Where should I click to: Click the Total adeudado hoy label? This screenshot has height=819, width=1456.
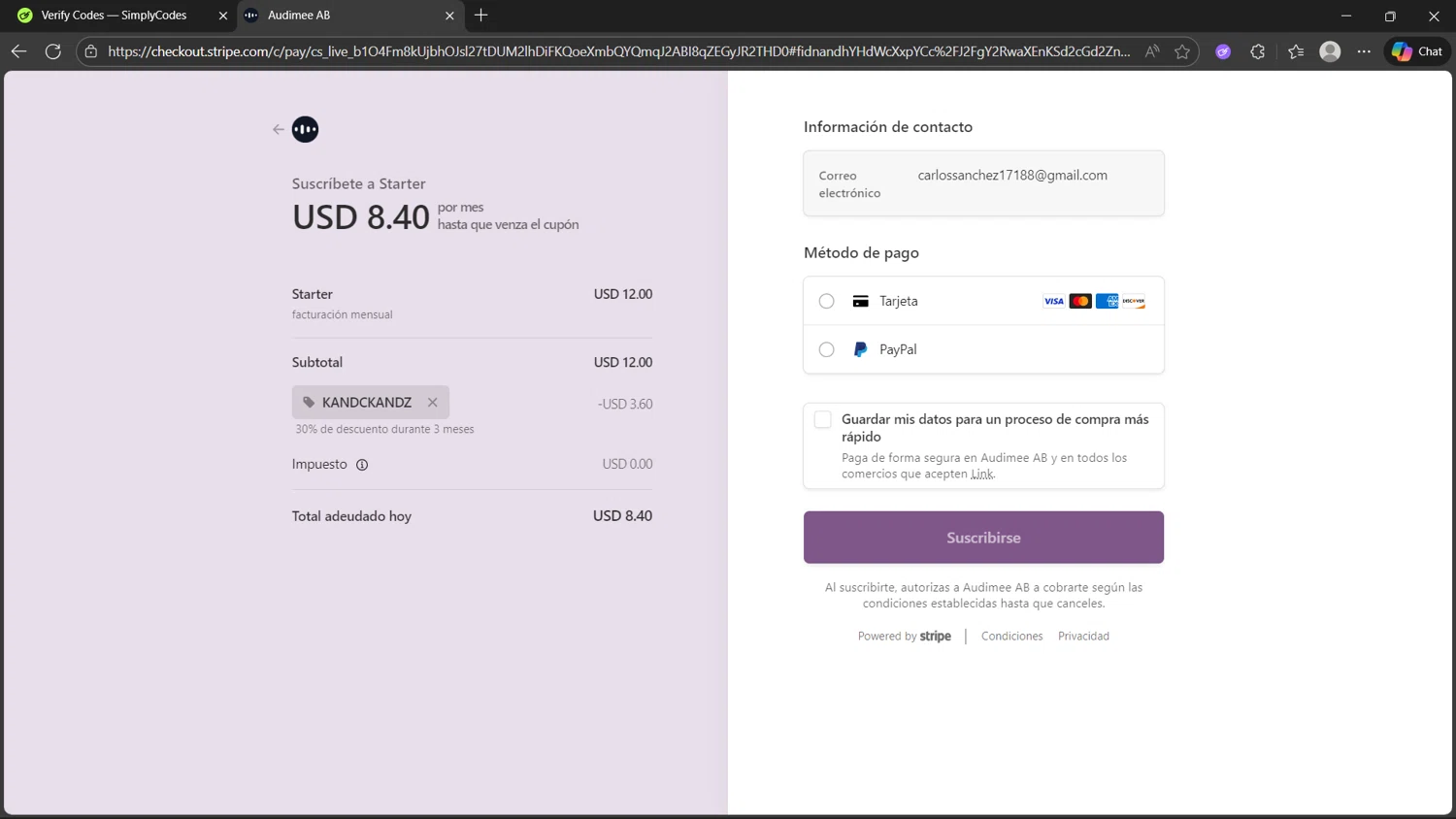point(351,516)
